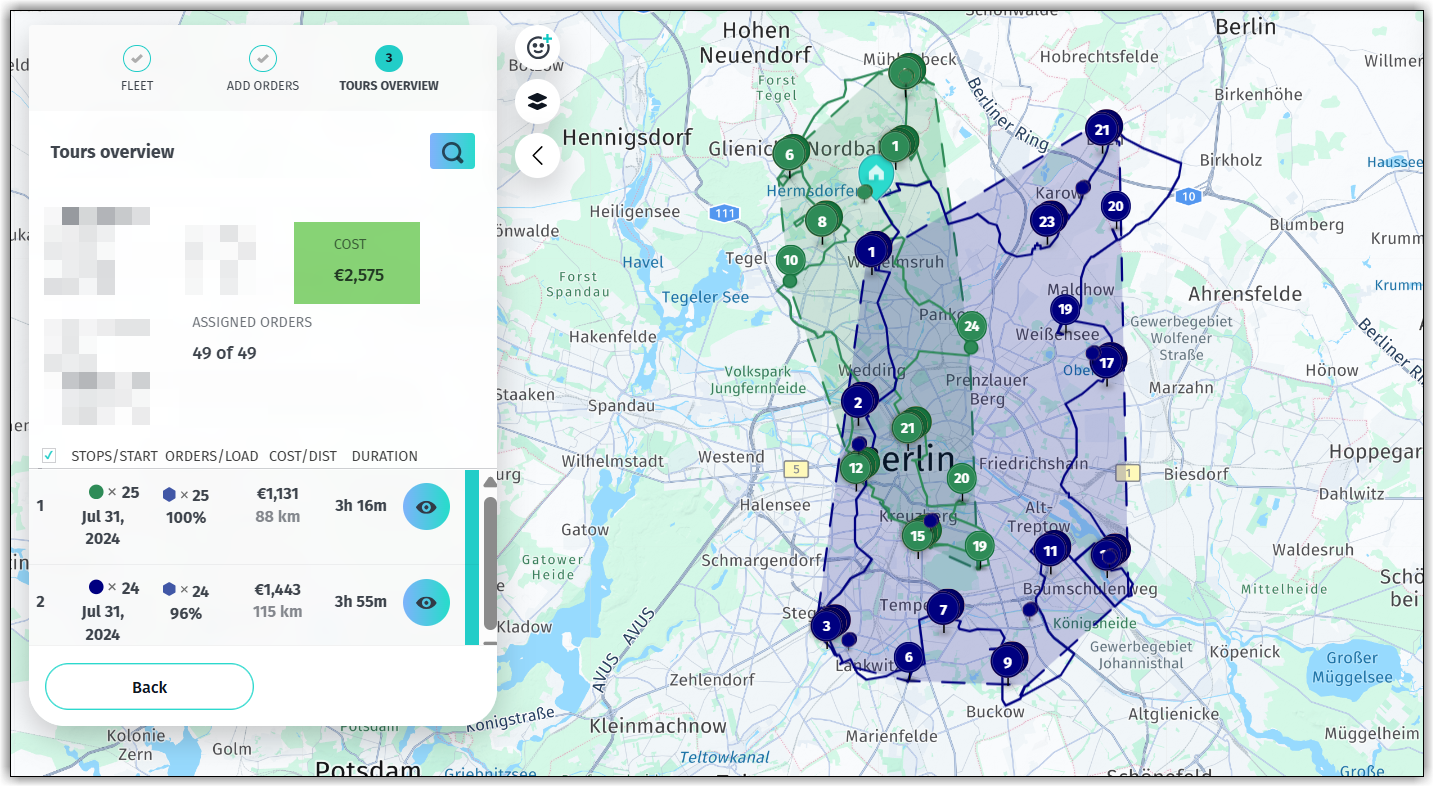Click tour 1 distance 88 km
Image resolution: width=1434 pixels, height=787 pixels.
tap(278, 516)
